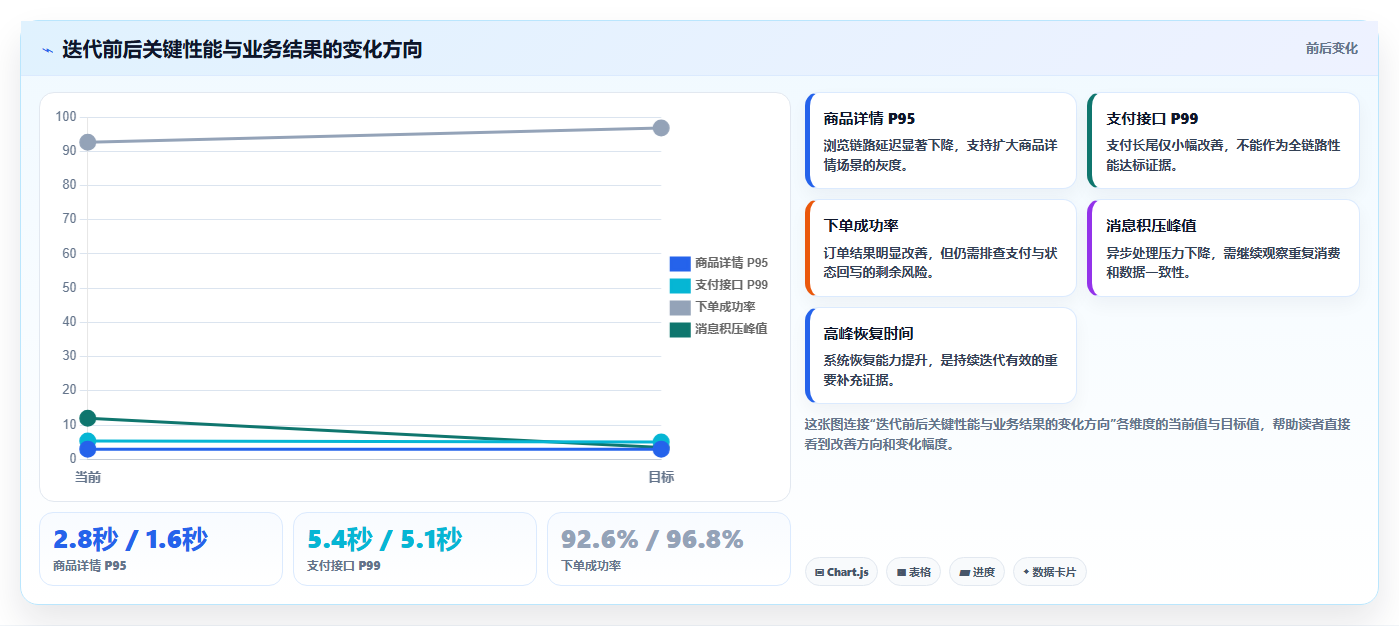The image size is (1399, 626).
Task: Click the 支付接口 P99 label under 5.4秒
Action: 344,566
